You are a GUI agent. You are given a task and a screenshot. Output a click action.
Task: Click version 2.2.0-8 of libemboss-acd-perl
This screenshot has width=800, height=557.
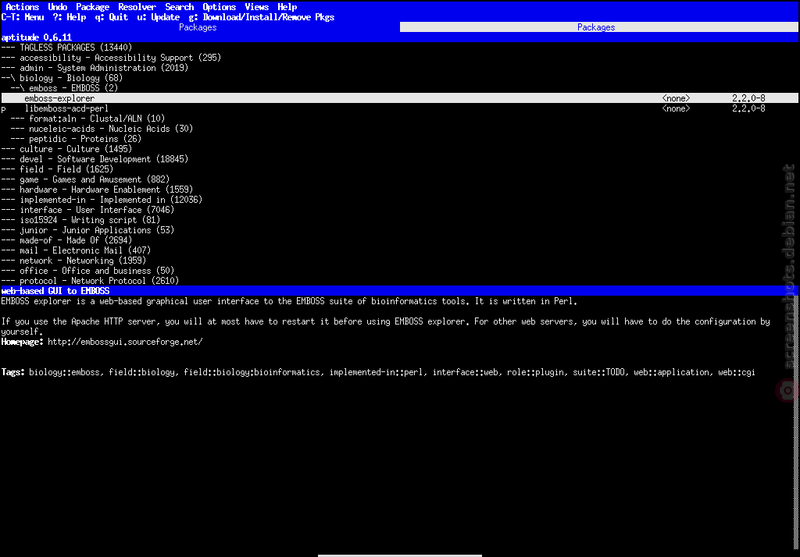(748, 109)
